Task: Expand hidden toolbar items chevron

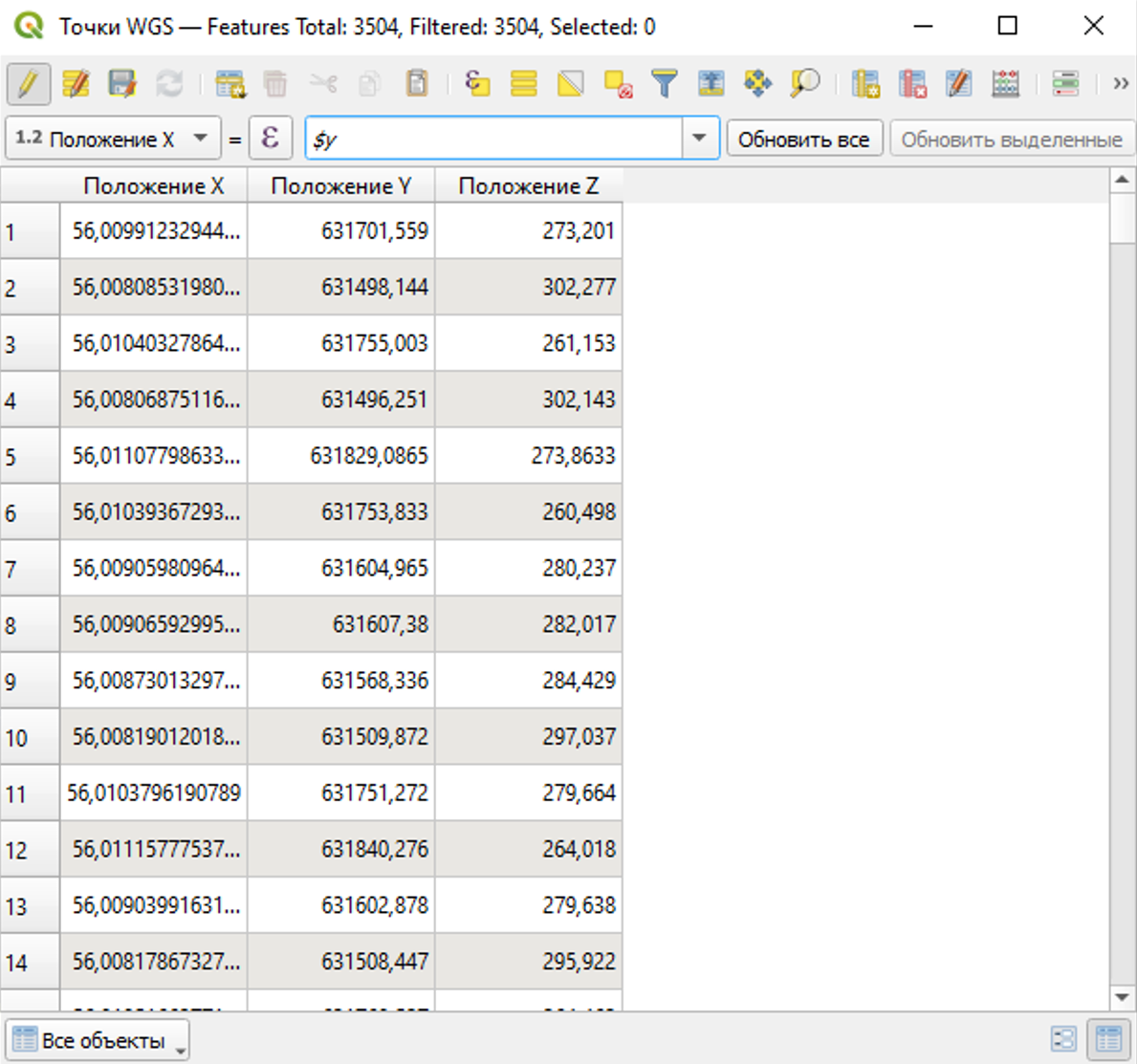Action: point(1120,84)
